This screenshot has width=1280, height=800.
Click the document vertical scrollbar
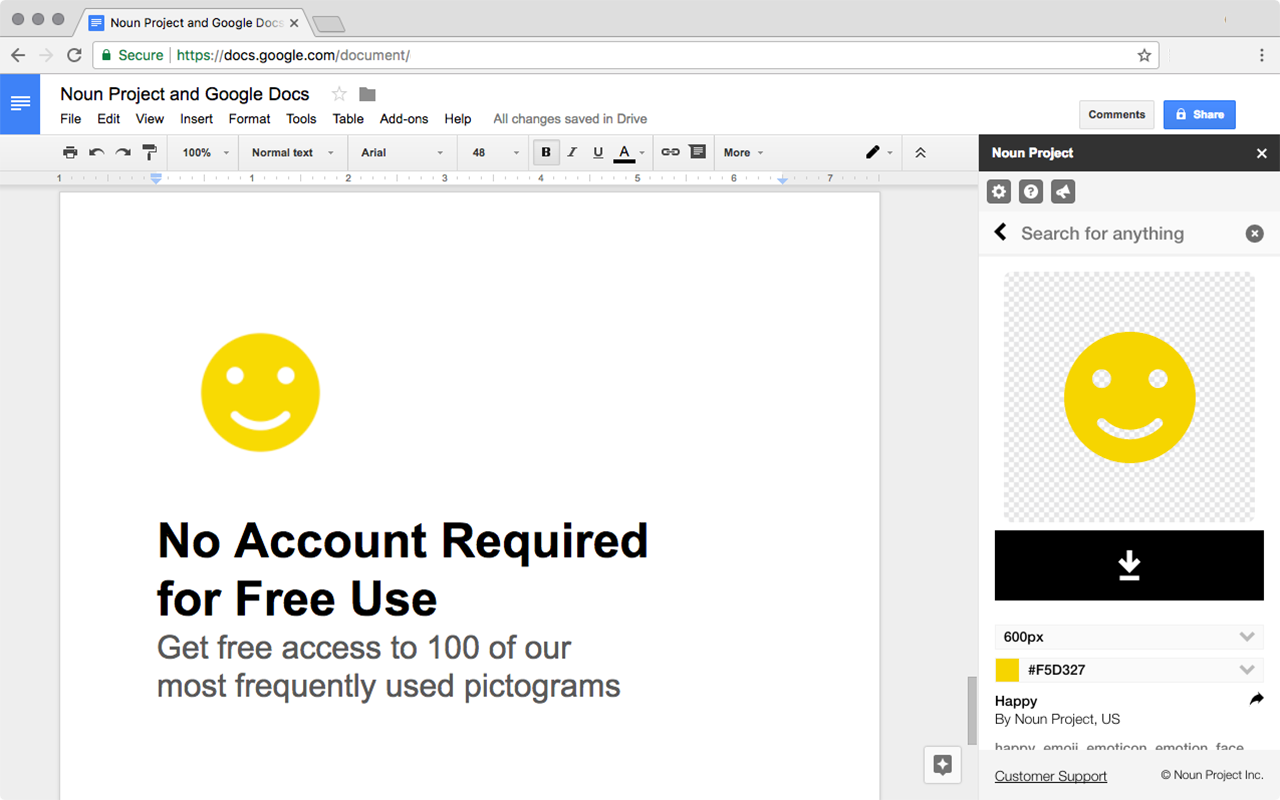tap(970, 712)
